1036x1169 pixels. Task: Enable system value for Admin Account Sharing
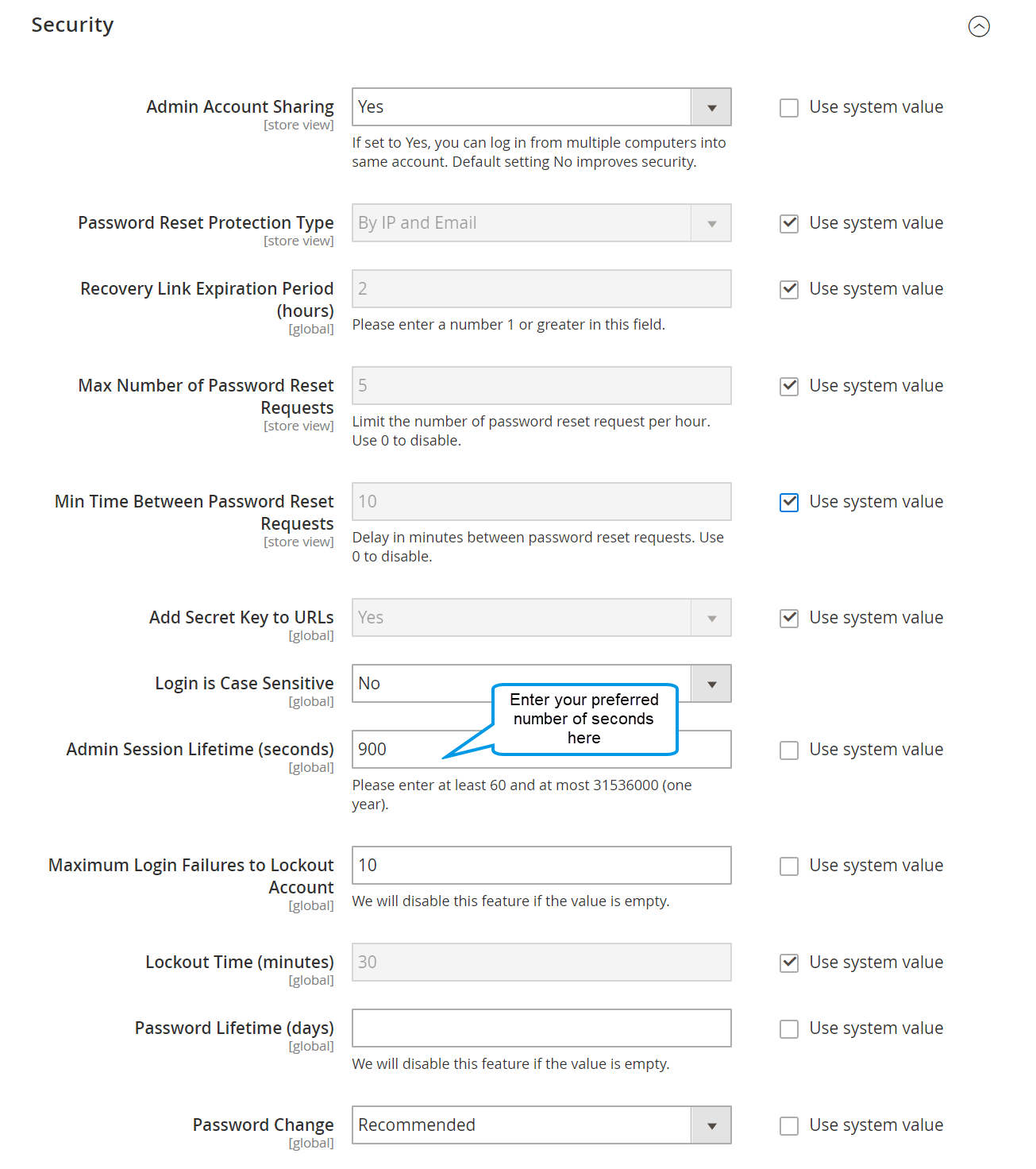click(789, 108)
